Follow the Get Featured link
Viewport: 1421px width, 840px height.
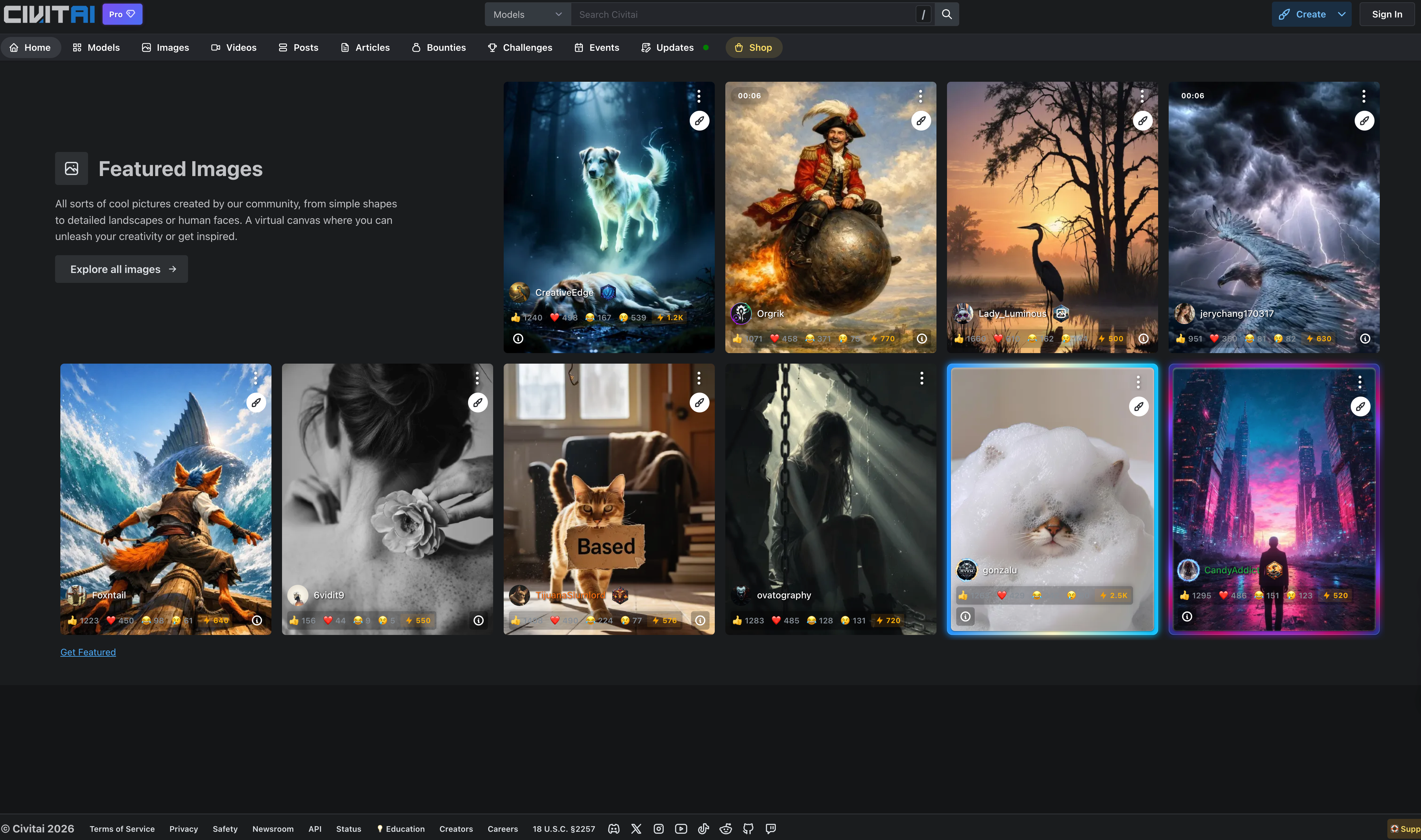(88, 652)
